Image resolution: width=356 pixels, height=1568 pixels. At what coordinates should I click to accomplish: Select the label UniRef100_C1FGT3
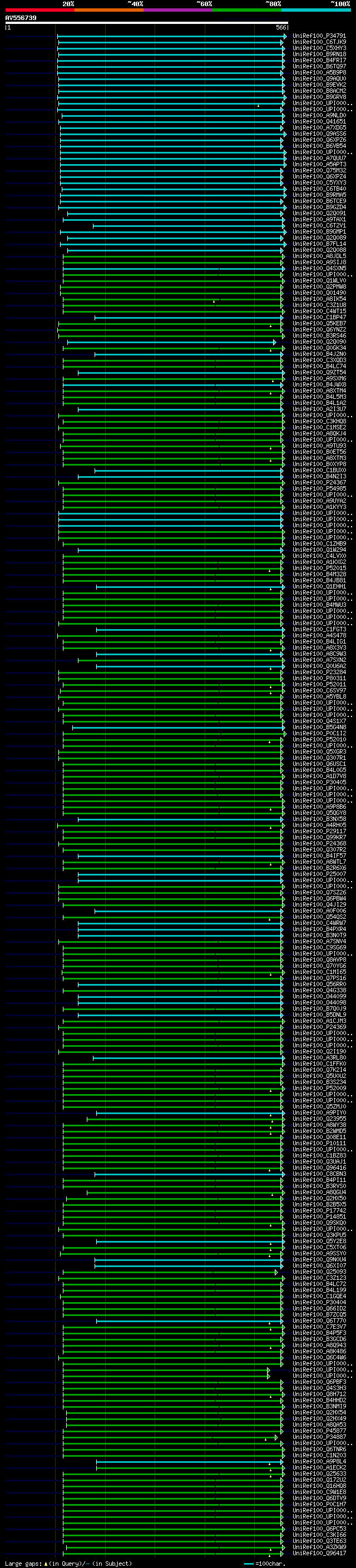coord(319,630)
